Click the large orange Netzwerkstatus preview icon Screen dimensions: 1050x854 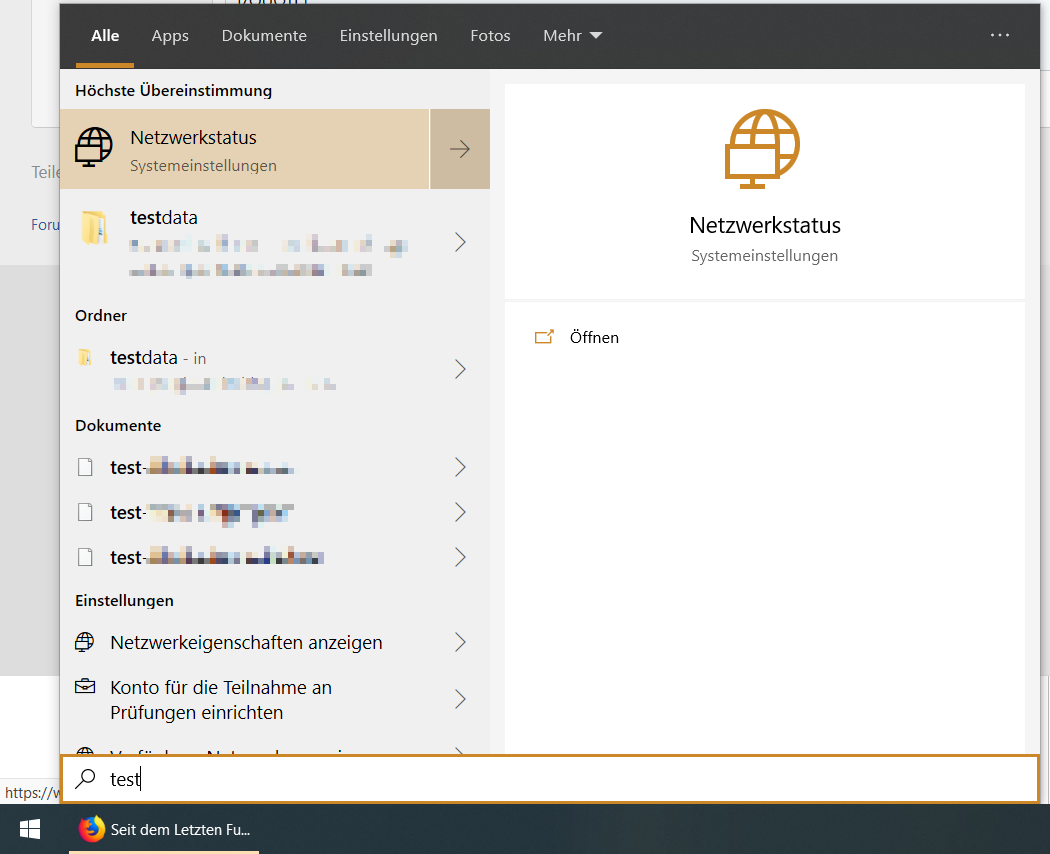(762, 149)
